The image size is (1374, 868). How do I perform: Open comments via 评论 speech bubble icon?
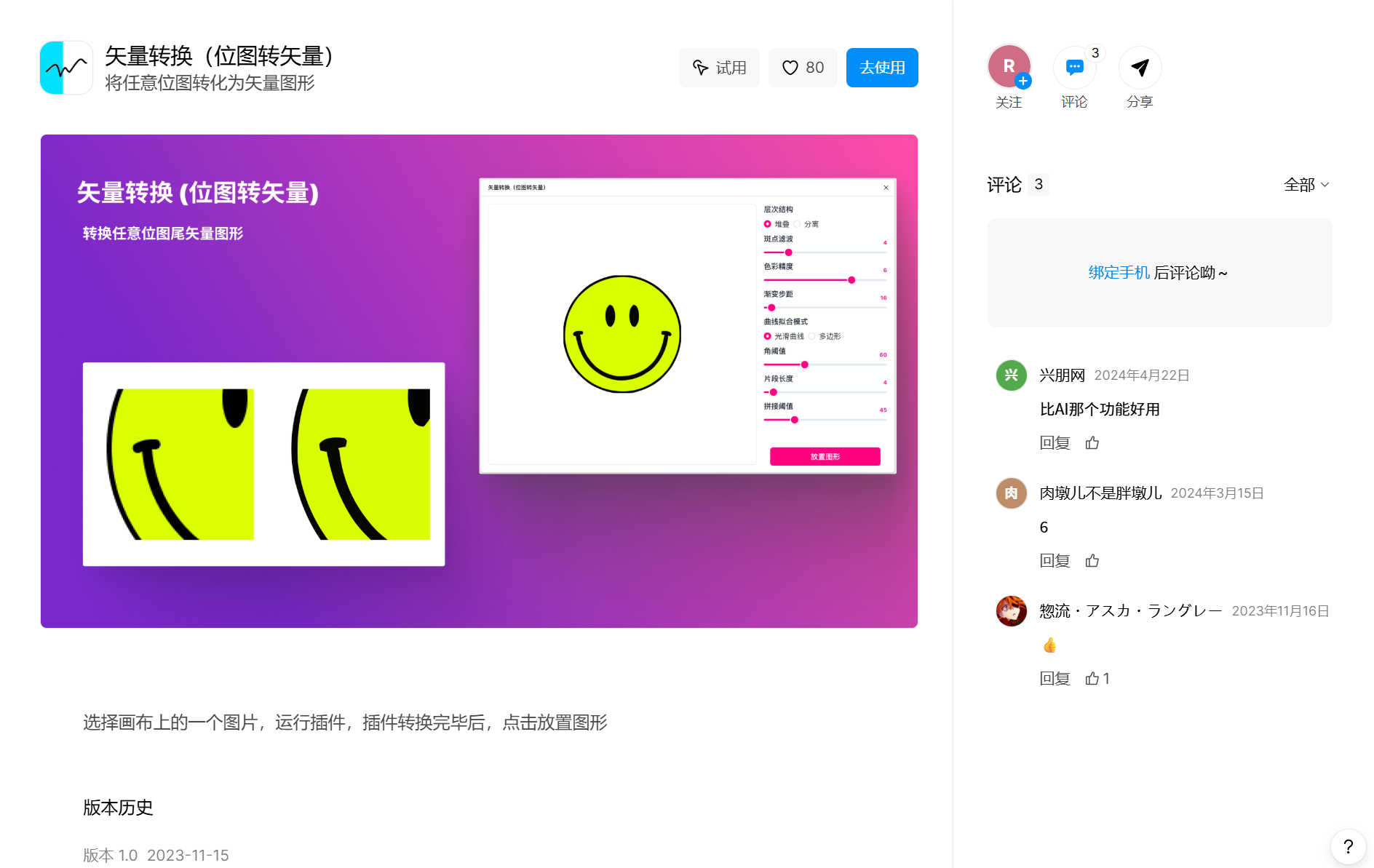click(1074, 68)
